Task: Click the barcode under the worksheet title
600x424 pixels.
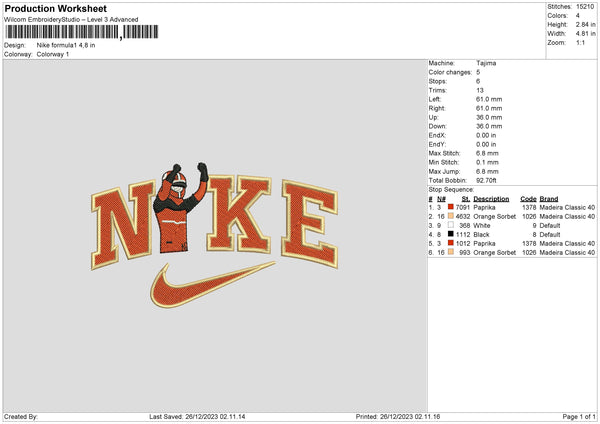Action: [x=82, y=32]
